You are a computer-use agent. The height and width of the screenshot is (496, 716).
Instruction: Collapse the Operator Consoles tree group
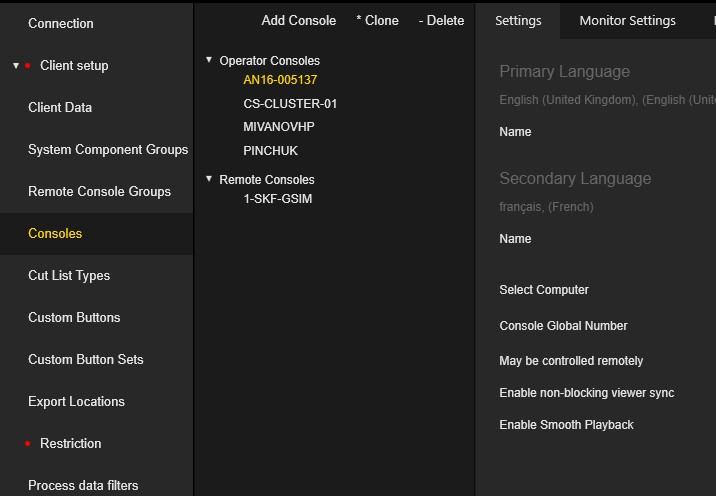pos(209,61)
